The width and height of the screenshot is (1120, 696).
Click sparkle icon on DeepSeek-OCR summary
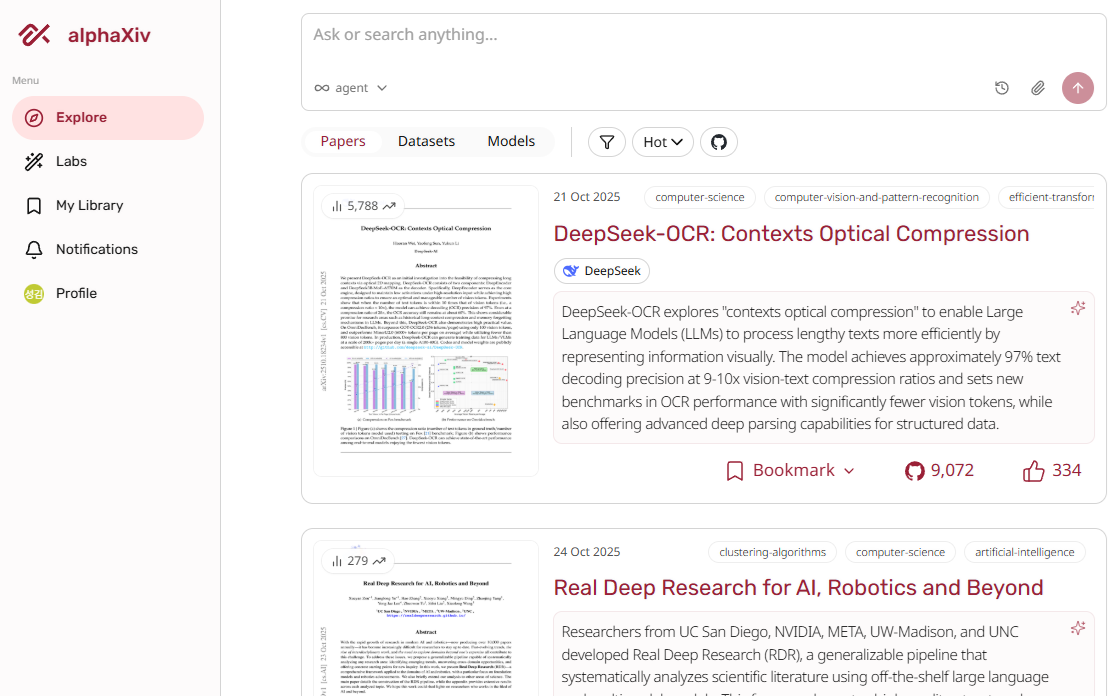(x=1077, y=308)
